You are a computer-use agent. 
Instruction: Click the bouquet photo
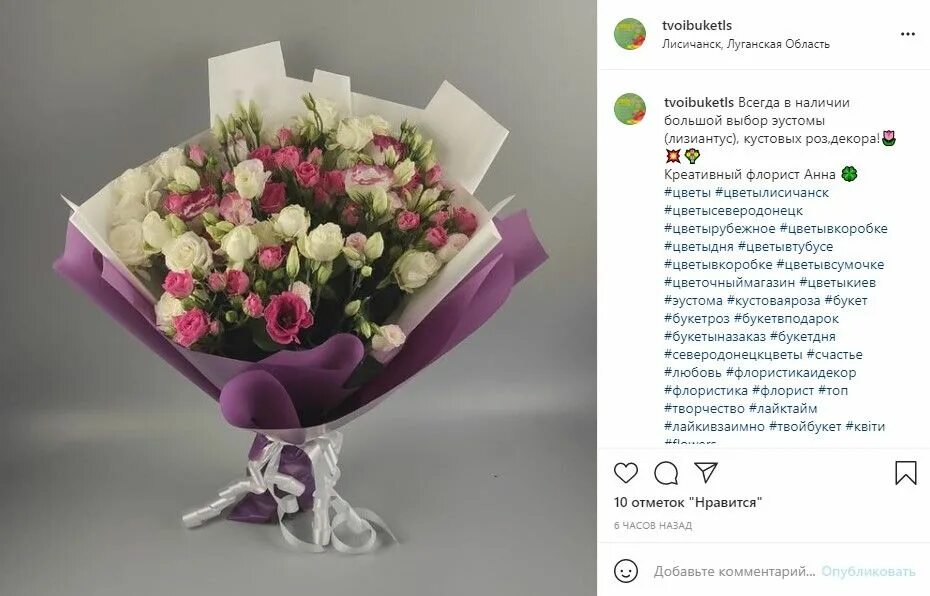click(x=298, y=298)
